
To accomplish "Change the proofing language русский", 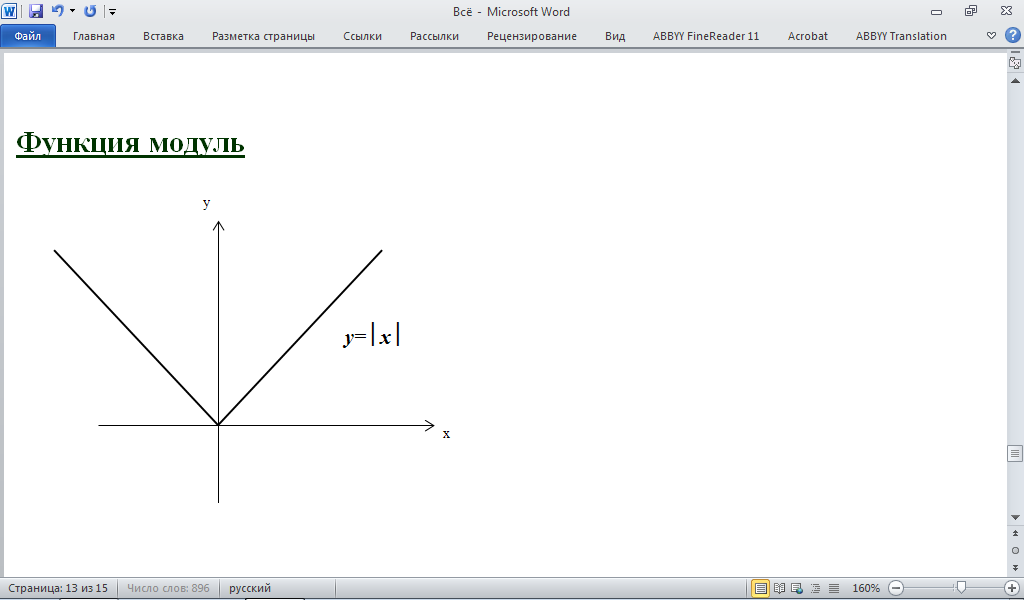I will point(249,588).
